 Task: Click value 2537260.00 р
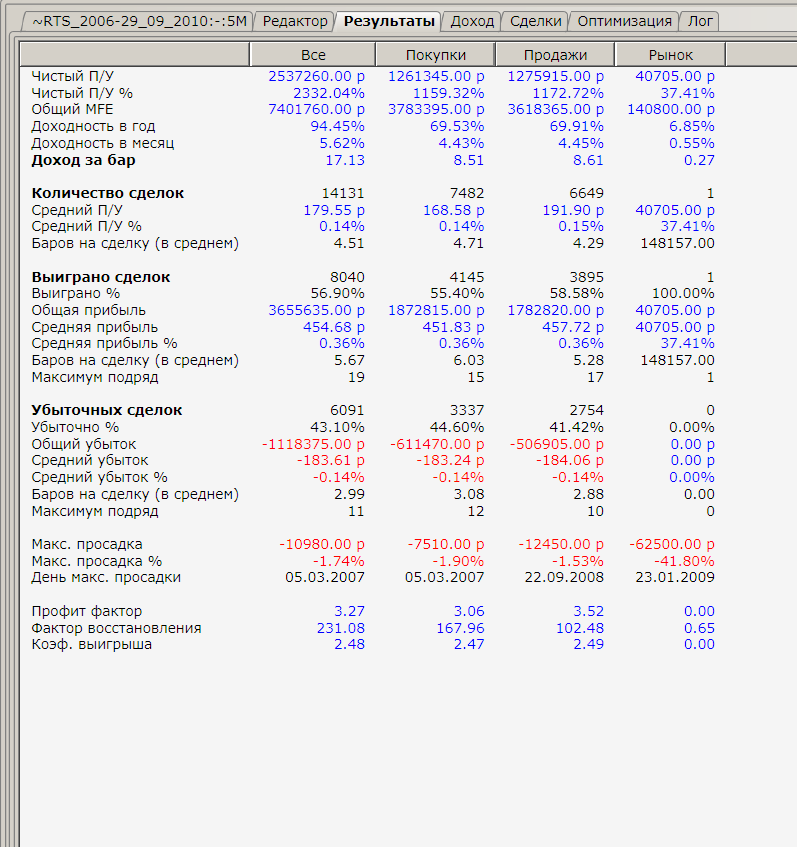click(317, 76)
